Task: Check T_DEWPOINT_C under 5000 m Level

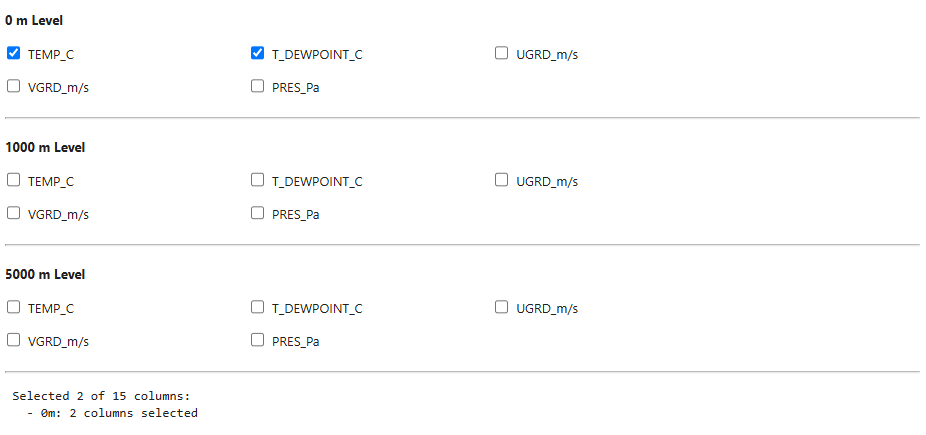Action: coord(258,308)
